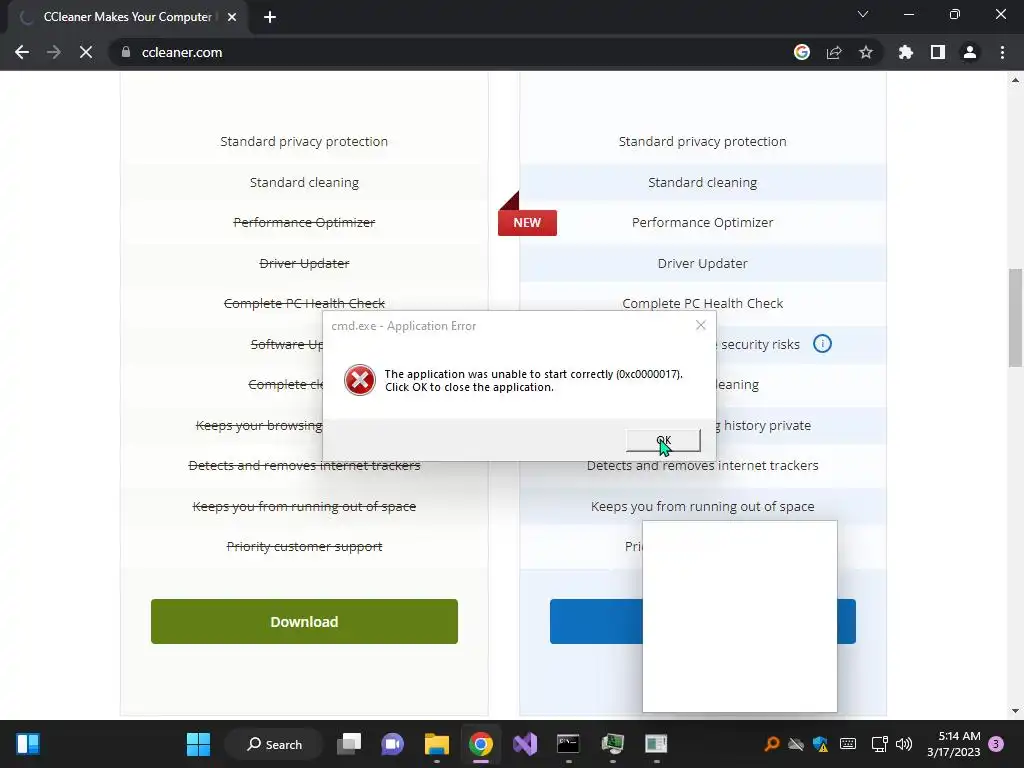Open the Extensions puzzle icon

tap(906, 52)
